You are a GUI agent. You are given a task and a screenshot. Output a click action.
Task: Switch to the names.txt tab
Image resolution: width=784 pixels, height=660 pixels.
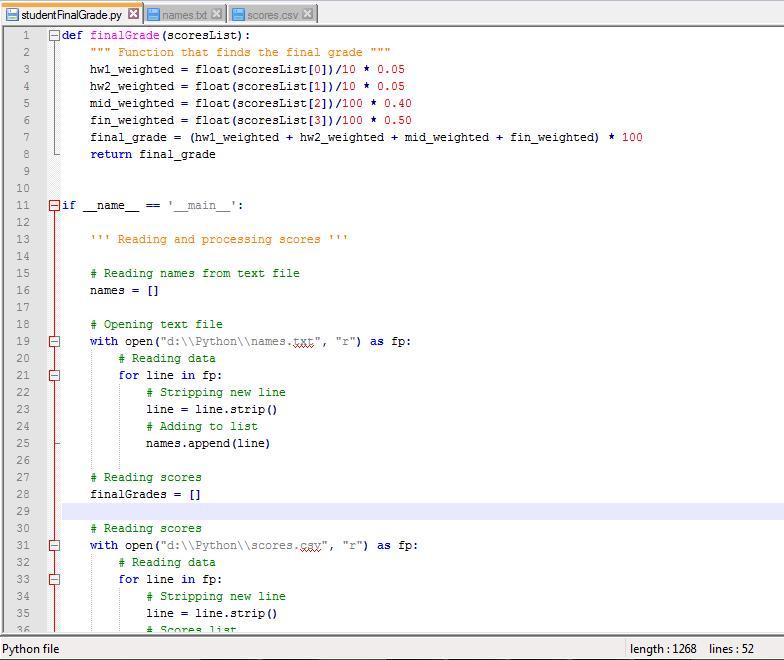184,15
